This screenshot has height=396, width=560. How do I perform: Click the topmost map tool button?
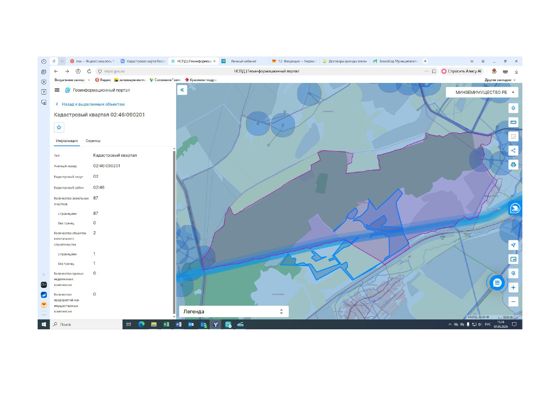(x=513, y=108)
